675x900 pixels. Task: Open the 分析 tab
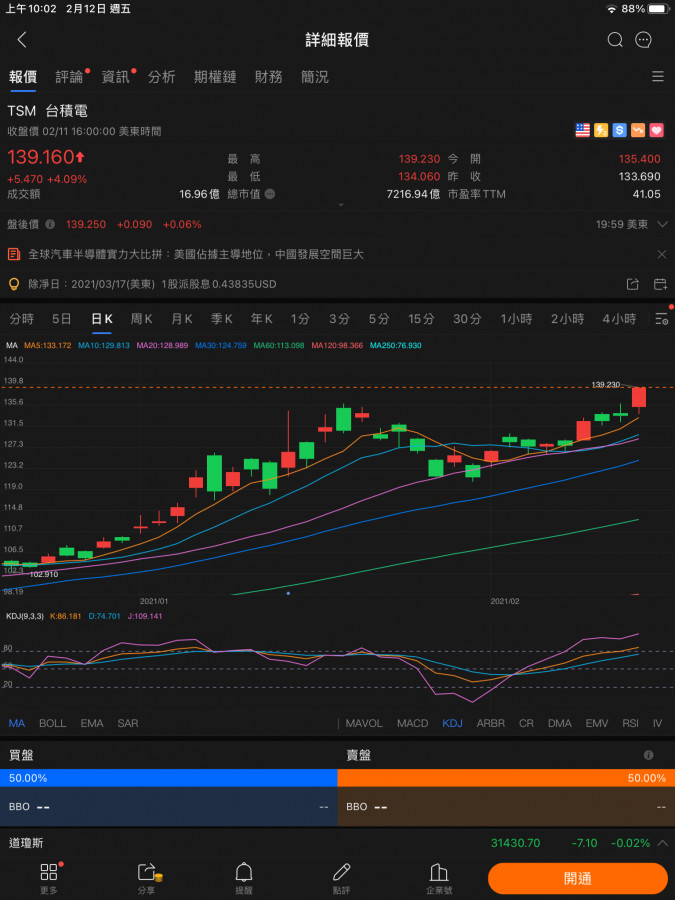(x=161, y=77)
